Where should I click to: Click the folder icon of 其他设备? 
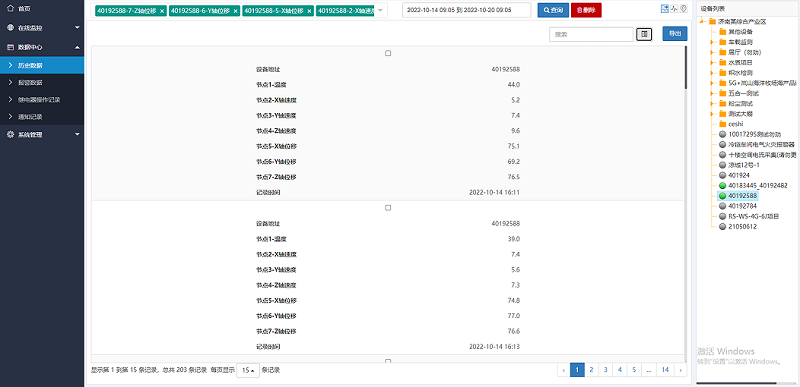point(722,32)
